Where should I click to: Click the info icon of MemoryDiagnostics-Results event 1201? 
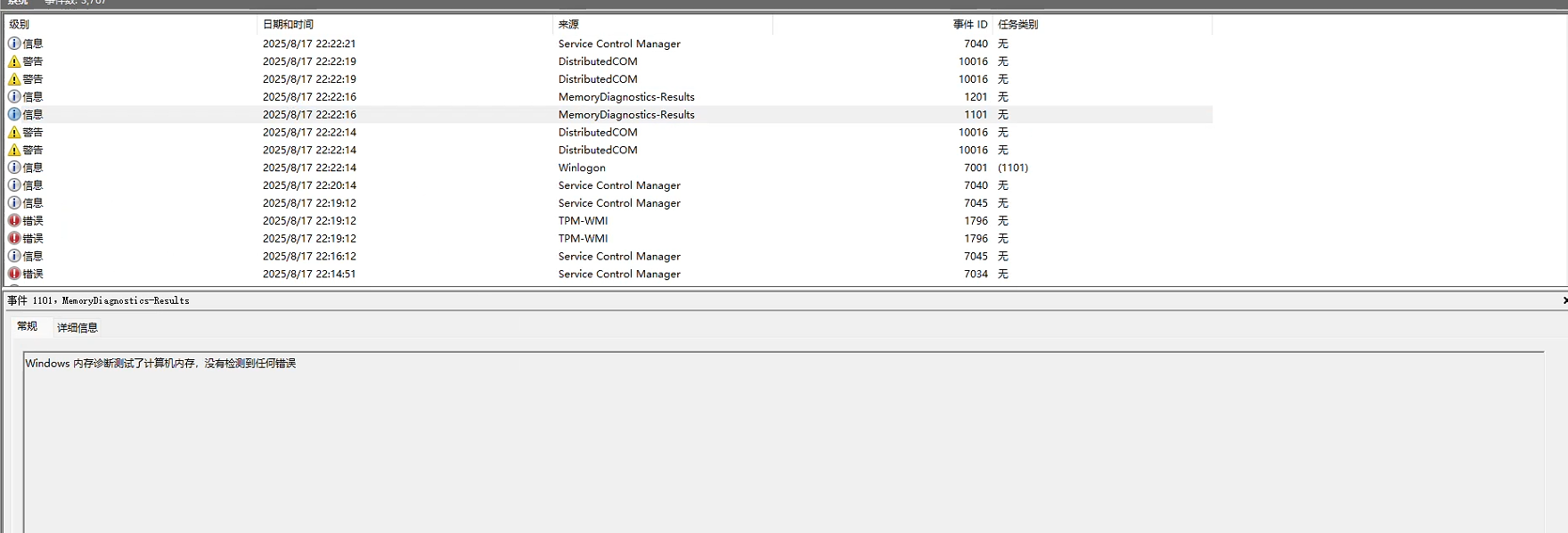(14, 96)
